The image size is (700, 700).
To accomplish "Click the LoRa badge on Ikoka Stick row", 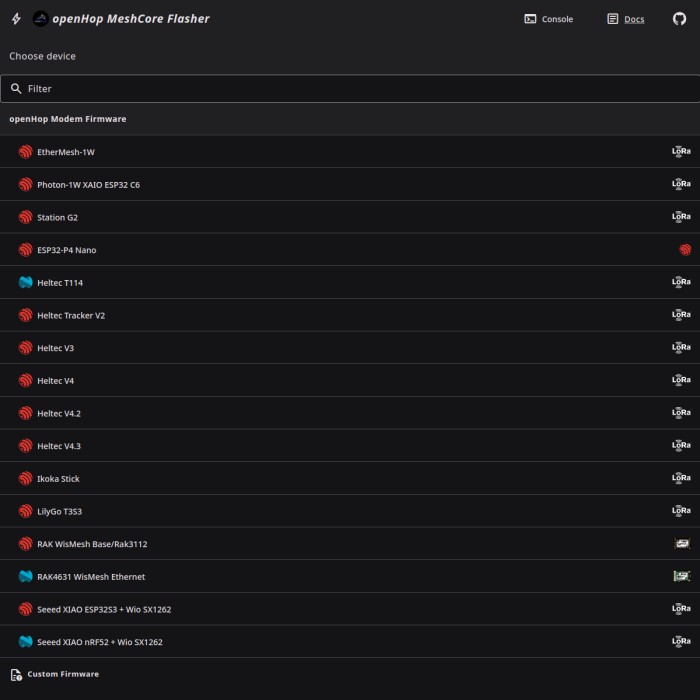I will pos(681,478).
